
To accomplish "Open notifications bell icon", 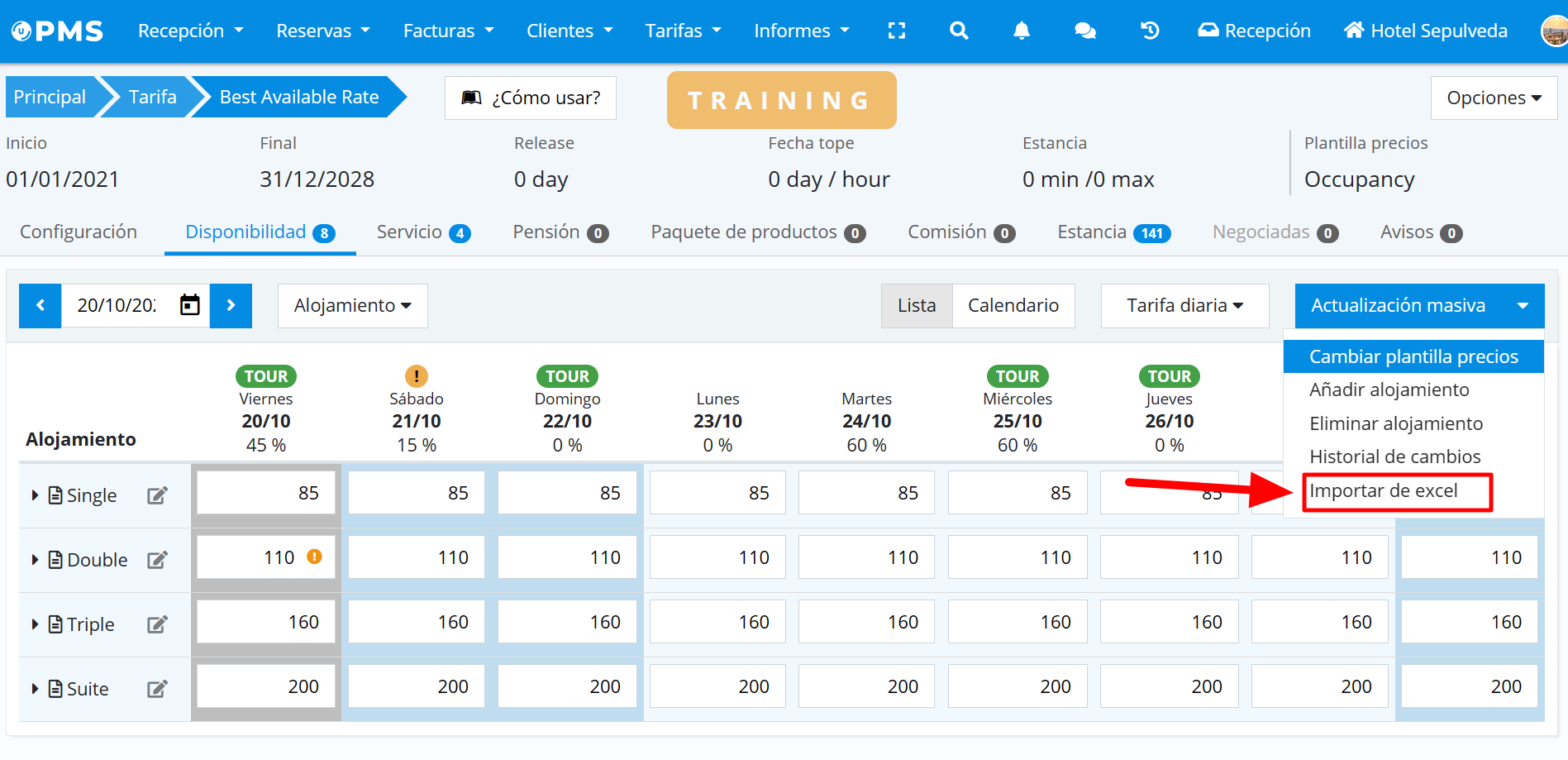I will [1022, 31].
